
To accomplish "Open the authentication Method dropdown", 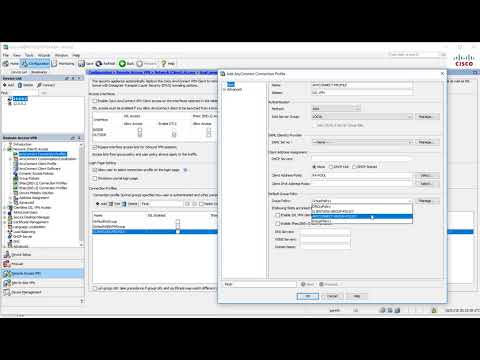I will [x=336, y=109].
